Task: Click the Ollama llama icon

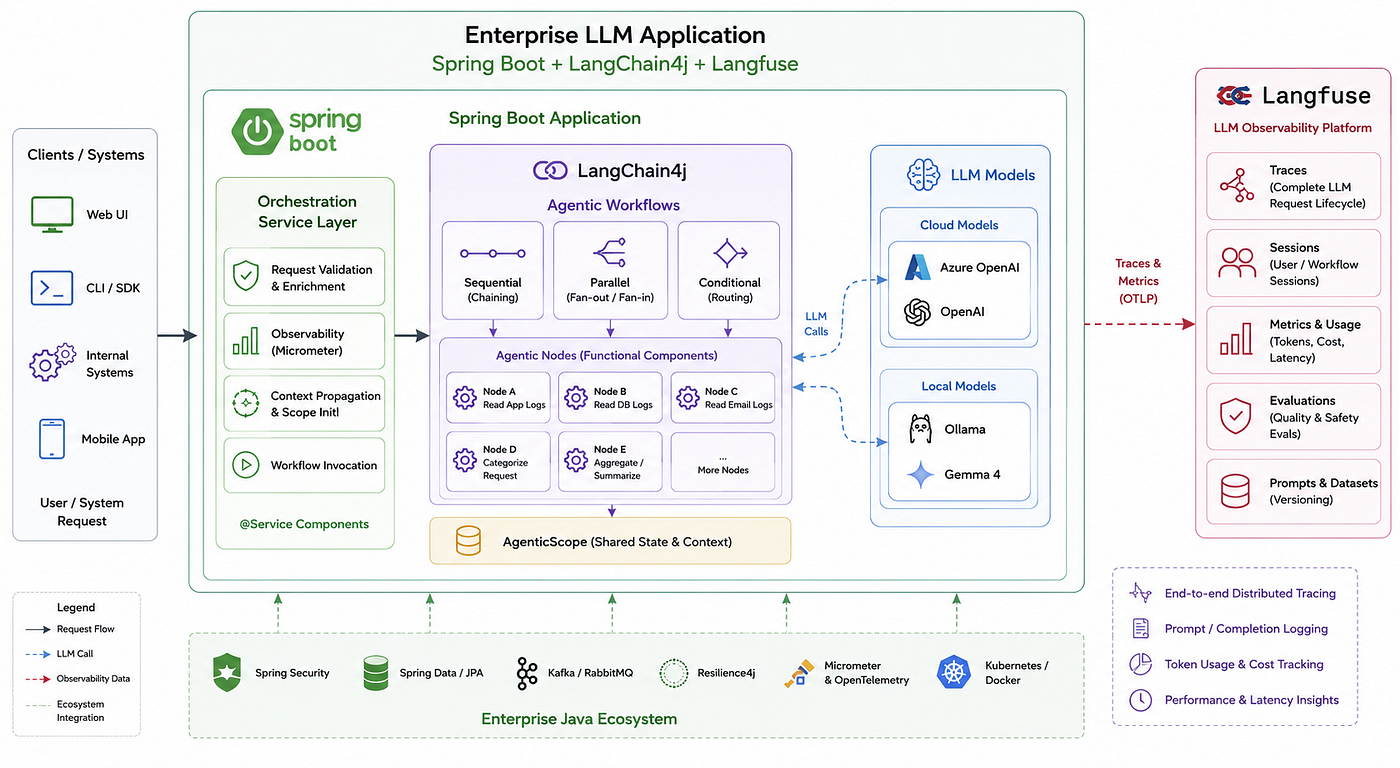Action: pyautogui.click(x=920, y=429)
